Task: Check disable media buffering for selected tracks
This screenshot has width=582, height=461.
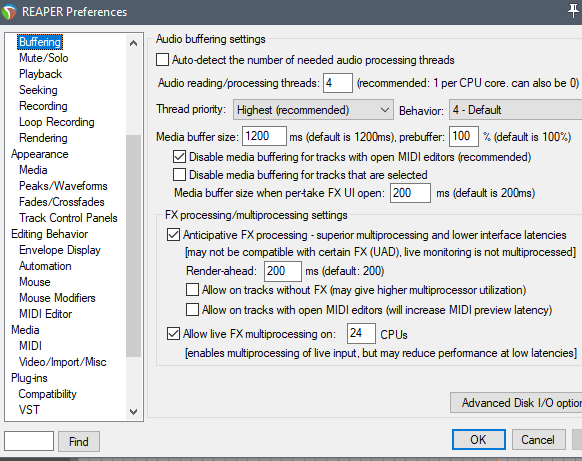Action: pyautogui.click(x=179, y=175)
